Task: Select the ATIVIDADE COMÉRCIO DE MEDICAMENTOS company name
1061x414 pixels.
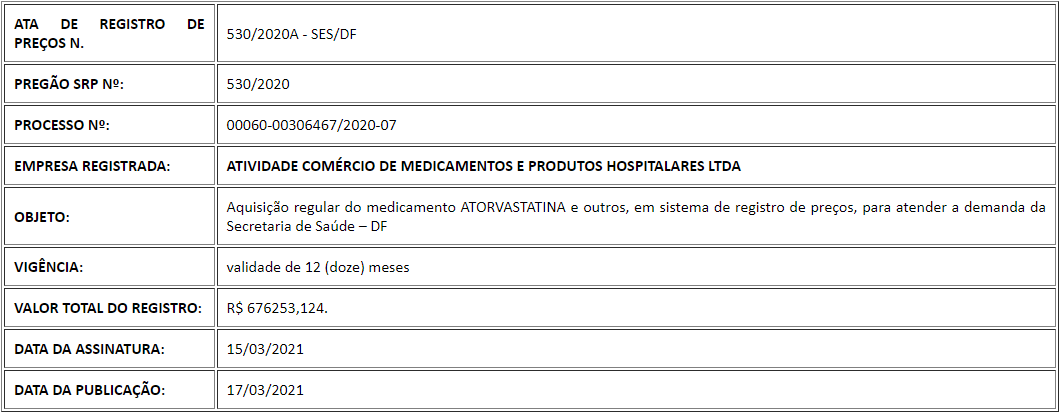Action: pyautogui.click(x=484, y=166)
